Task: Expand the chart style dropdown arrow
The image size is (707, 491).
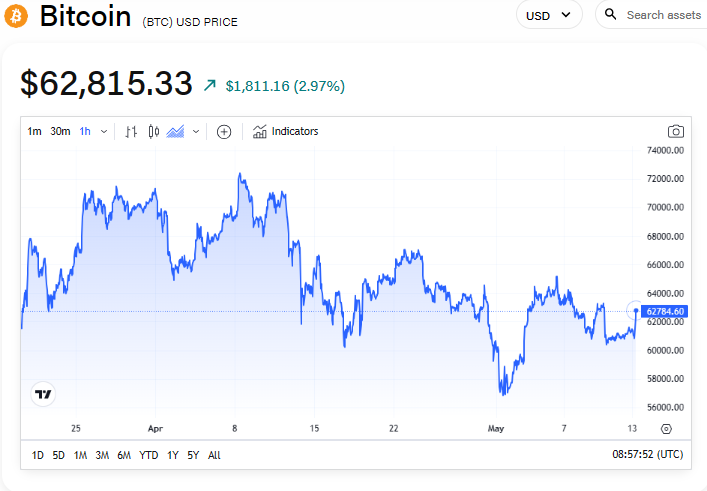Action: [196, 131]
